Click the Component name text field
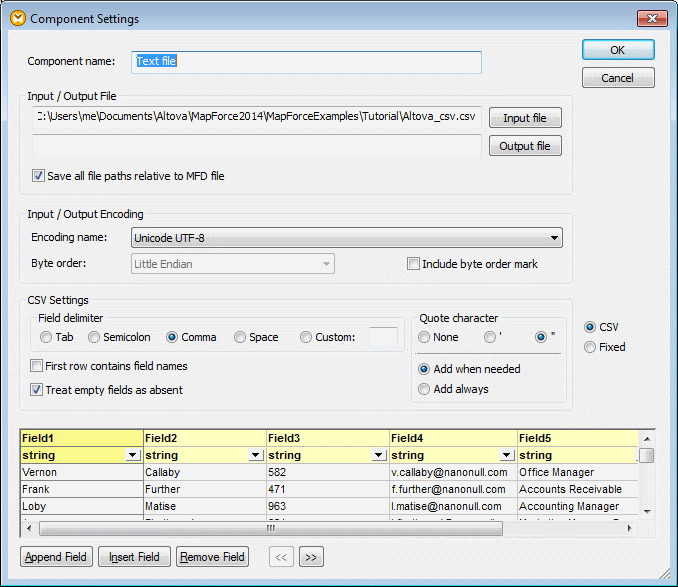The height and width of the screenshot is (587, 678). coord(307,62)
